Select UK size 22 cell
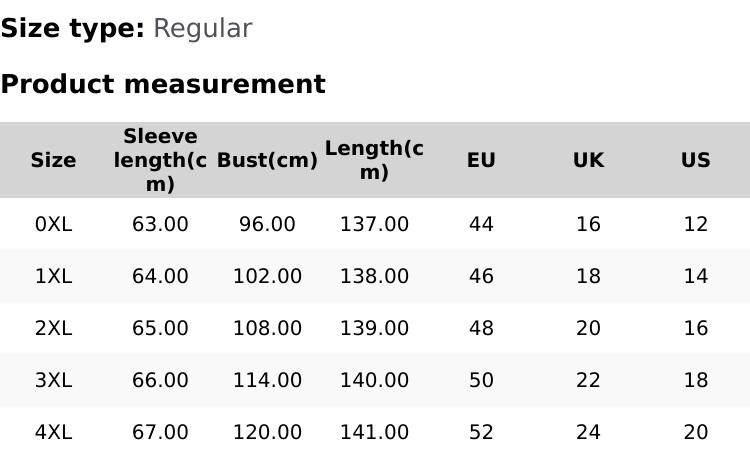The height and width of the screenshot is (458, 750). pos(588,380)
